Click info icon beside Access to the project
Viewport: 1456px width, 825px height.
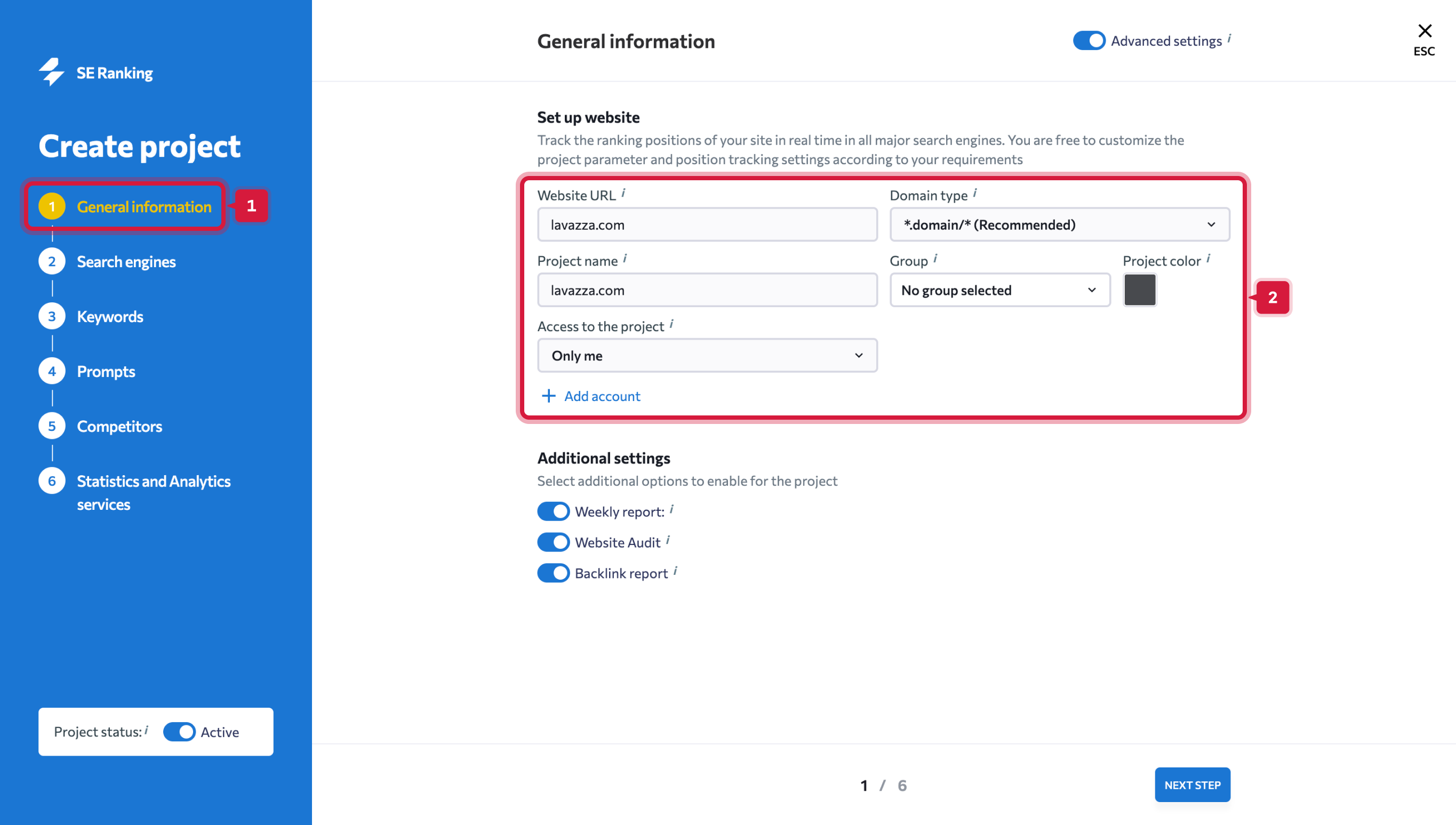671,324
